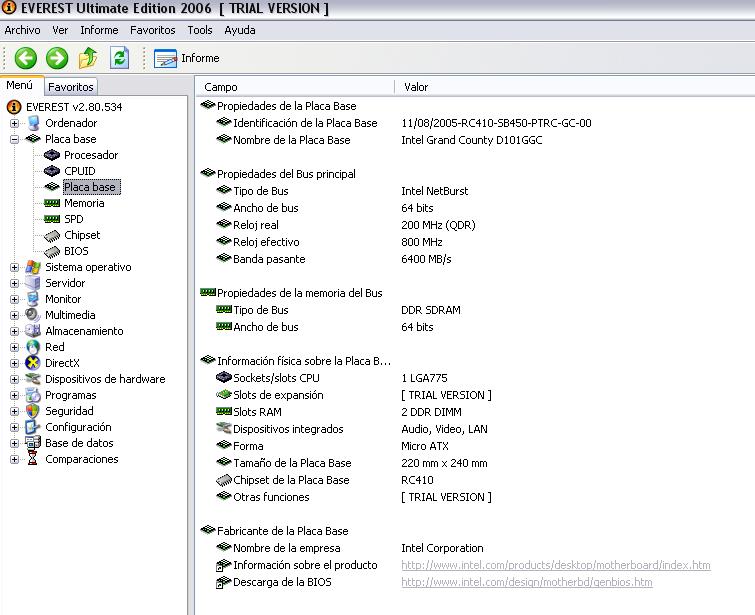Click the green Forward arrow toolbar icon
Viewport: 755px width, 615px height.
point(57,58)
